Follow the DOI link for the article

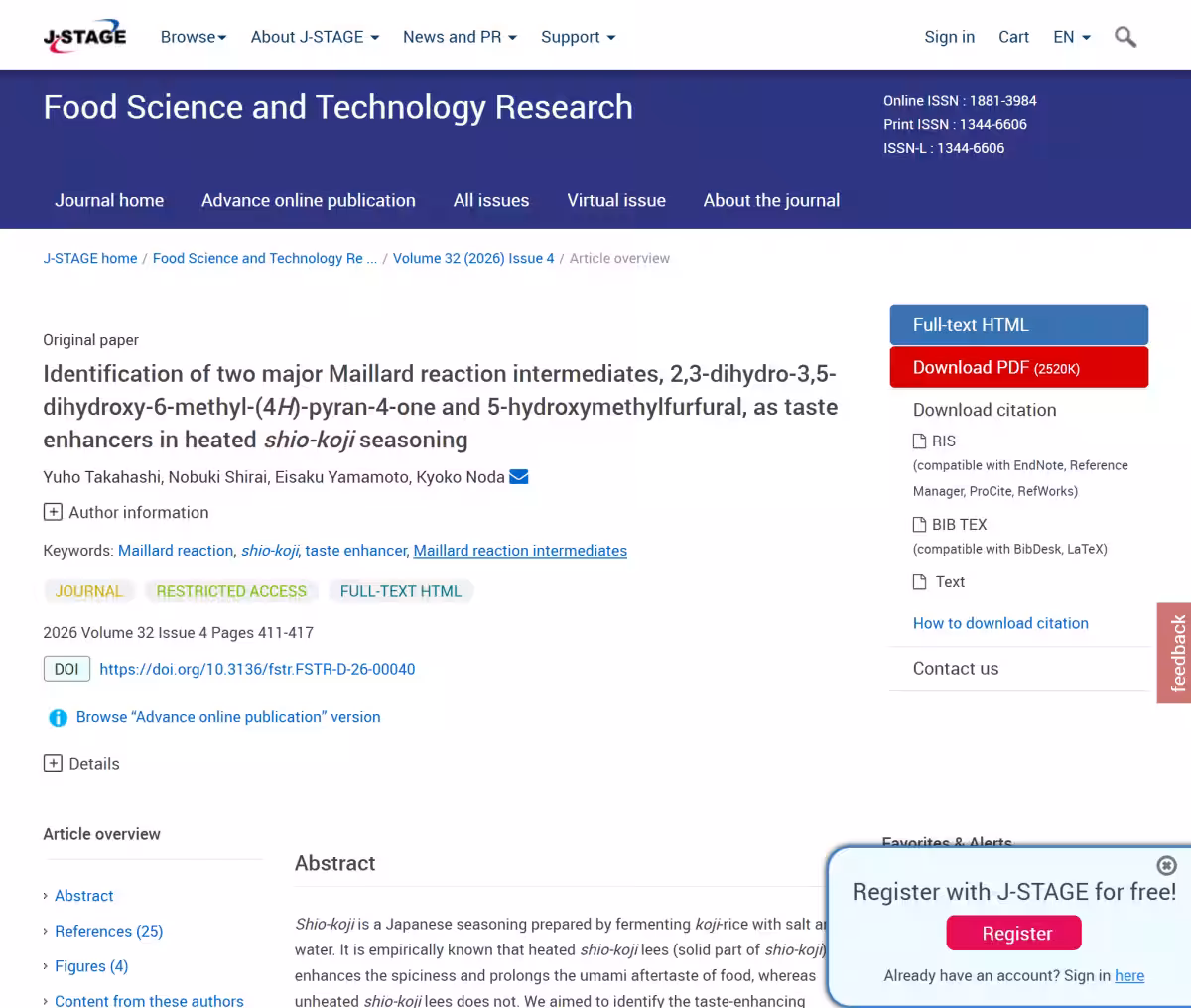pyautogui.click(x=257, y=669)
